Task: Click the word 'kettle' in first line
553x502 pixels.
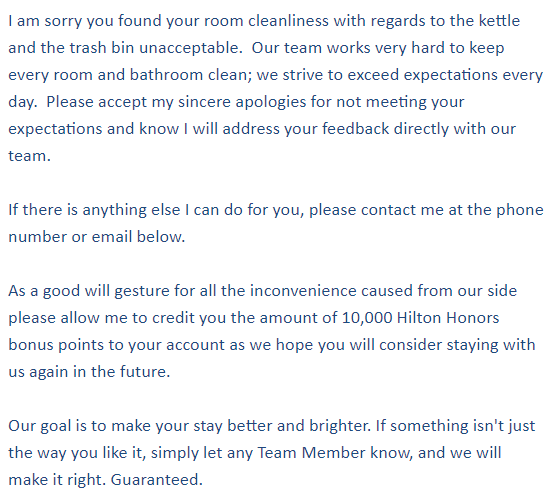Action: [499, 21]
